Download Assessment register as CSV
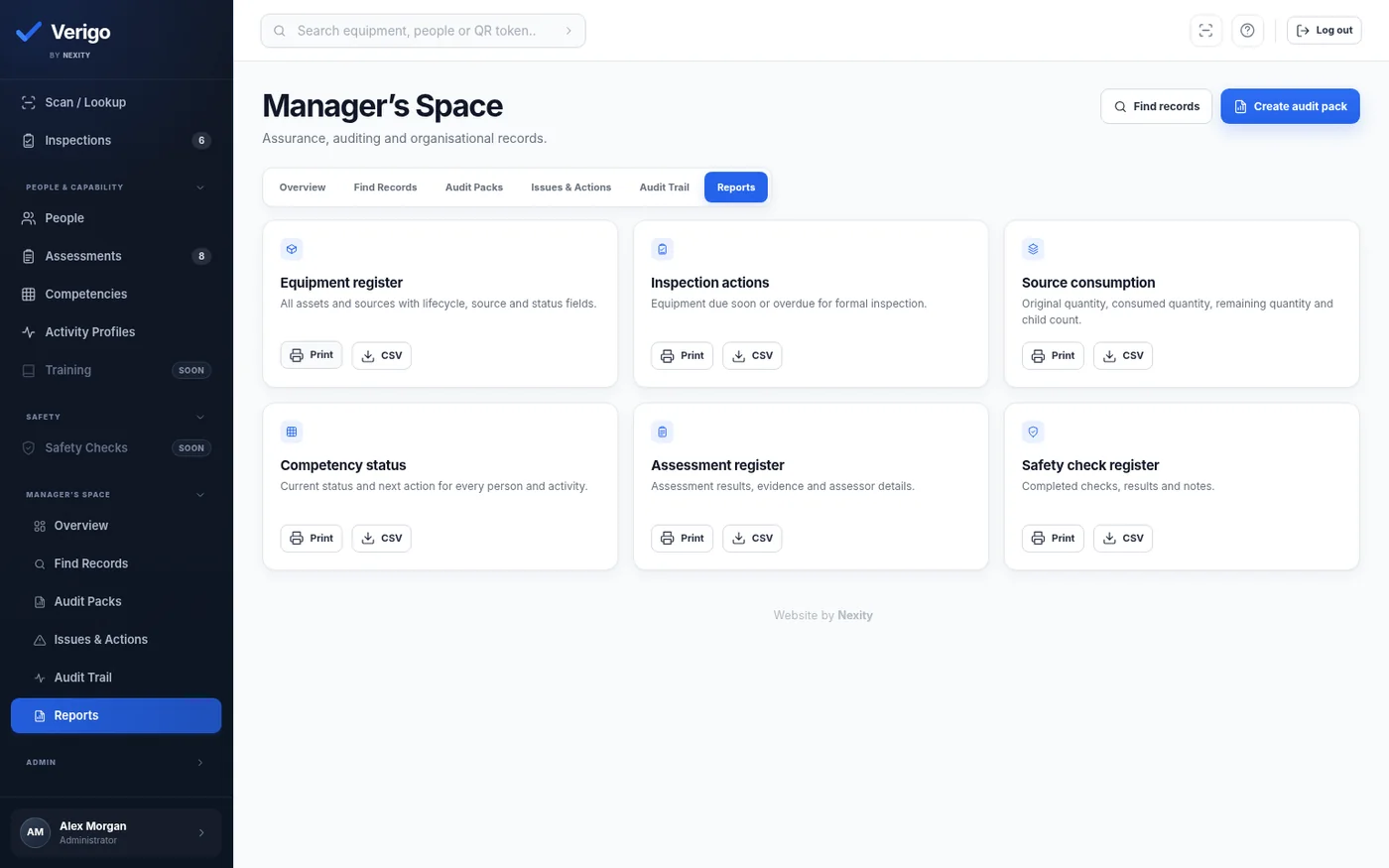1389x868 pixels. pyautogui.click(x=752, y=539)
